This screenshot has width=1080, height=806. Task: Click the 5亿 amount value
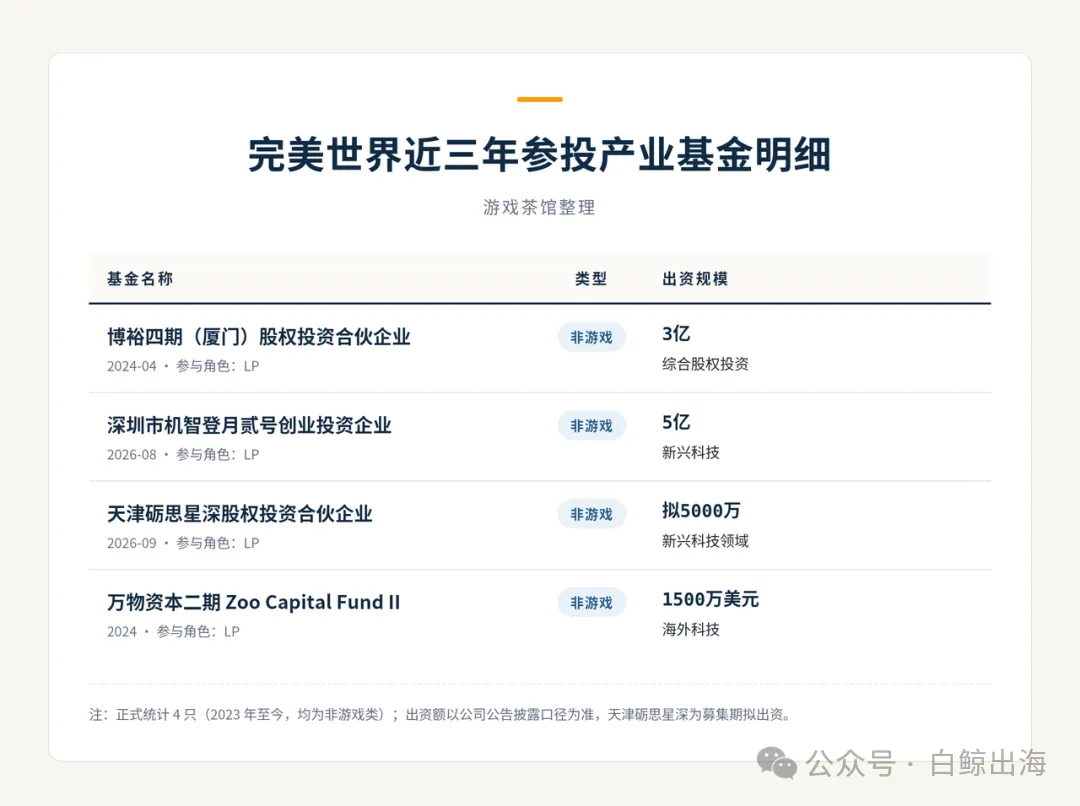pyautogui.click(x=676, y=422)
